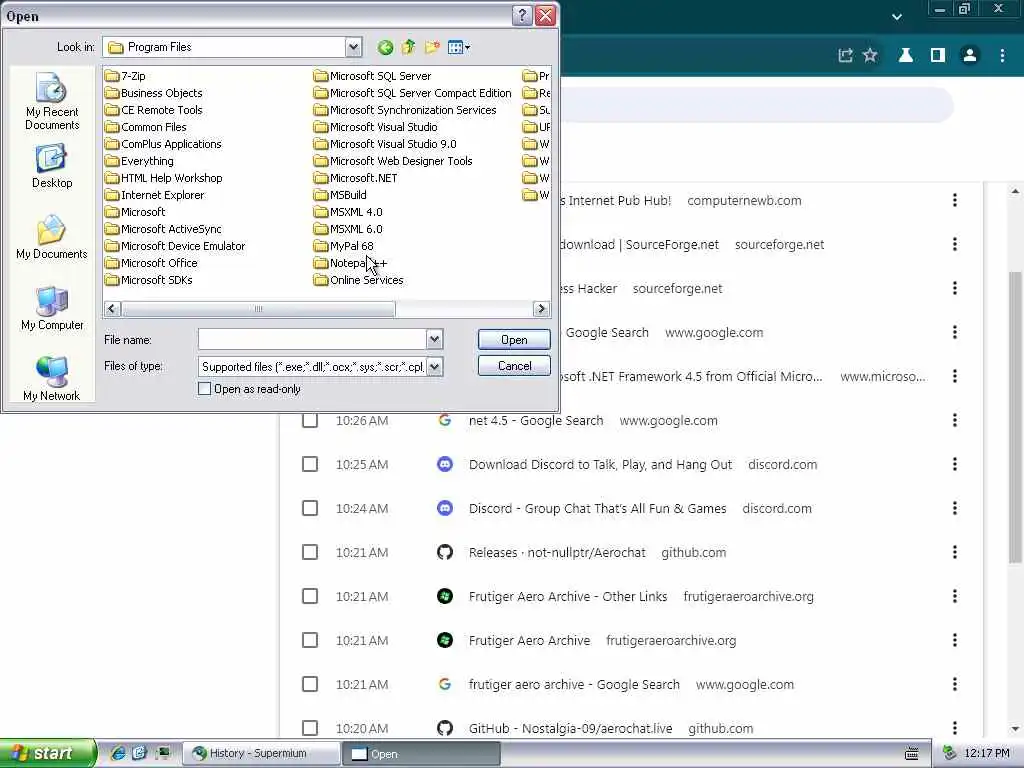Open My Recent Documents place
The image size is (1024, 768).
click(52, 102)
